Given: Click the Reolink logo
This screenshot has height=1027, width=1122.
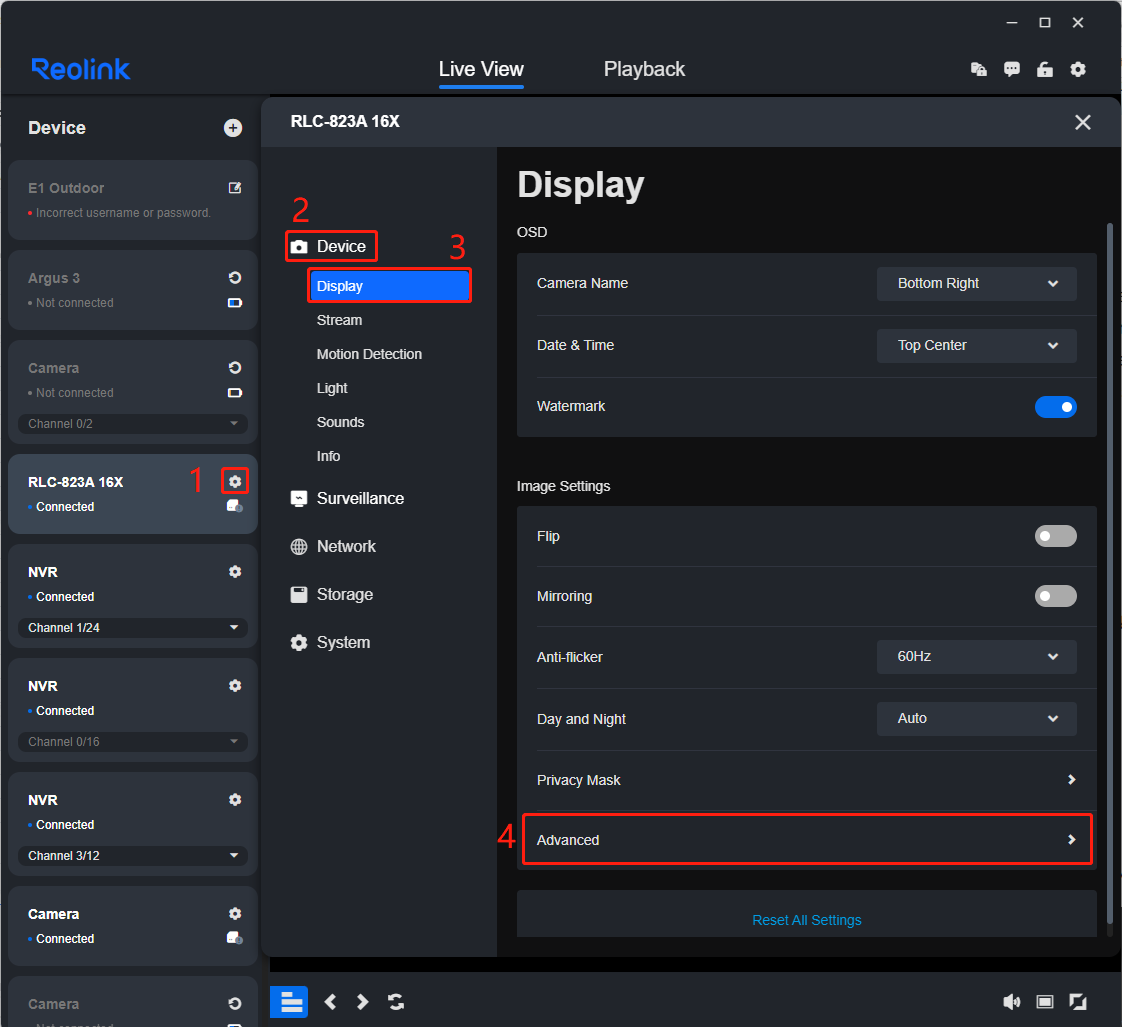Looking at the screenshot, I should point(81,69).
